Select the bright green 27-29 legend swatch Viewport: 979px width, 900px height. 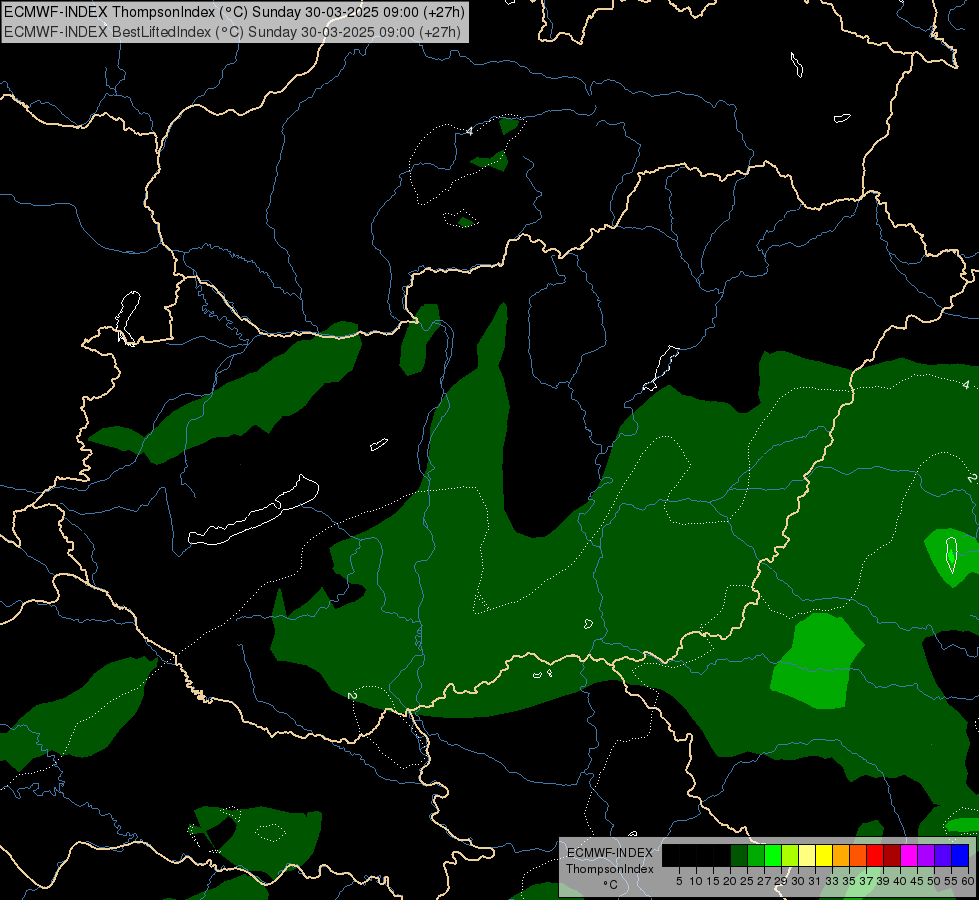point(773,855)
